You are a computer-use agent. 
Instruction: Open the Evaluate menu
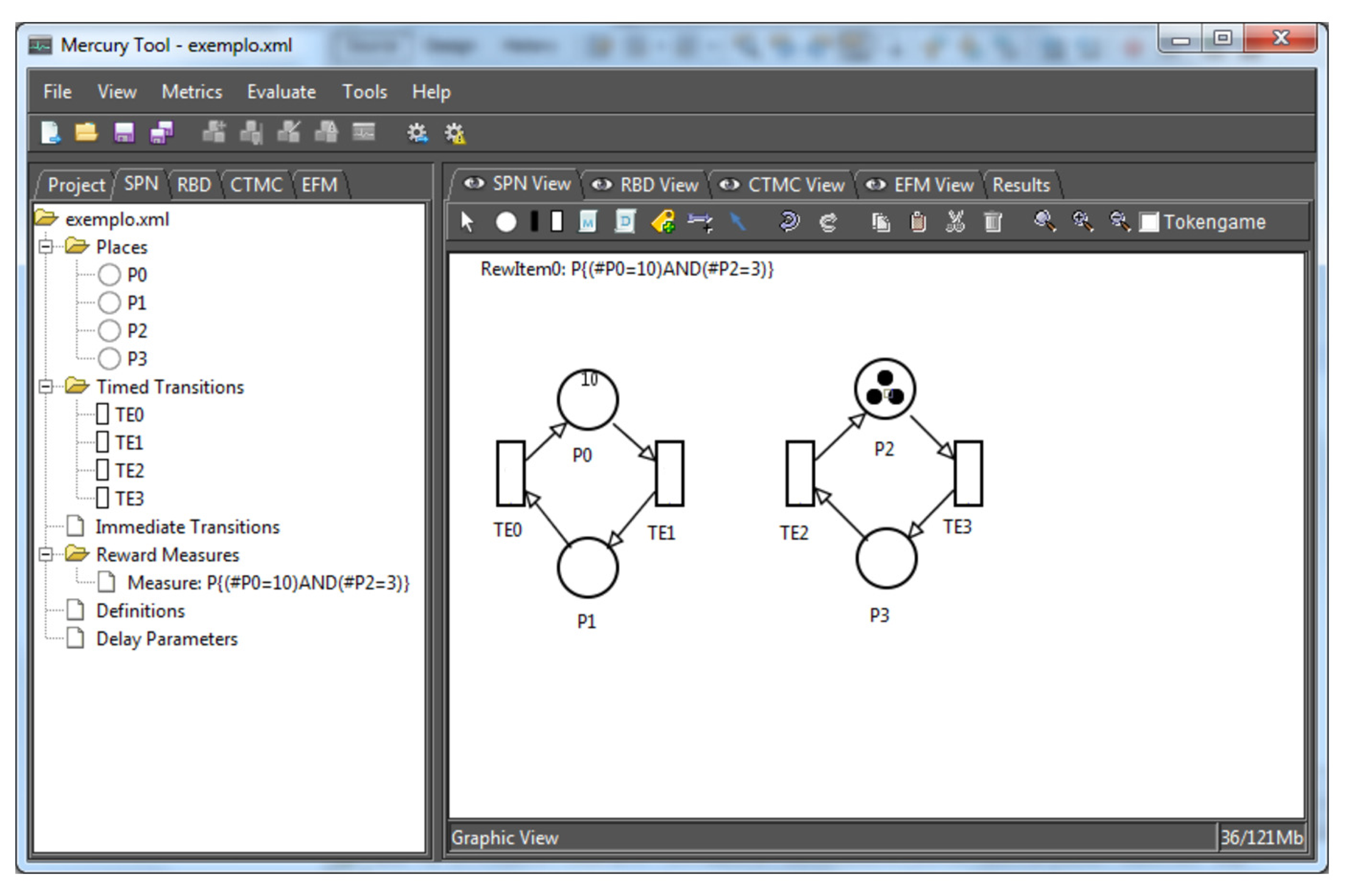(x=281, y=92)
